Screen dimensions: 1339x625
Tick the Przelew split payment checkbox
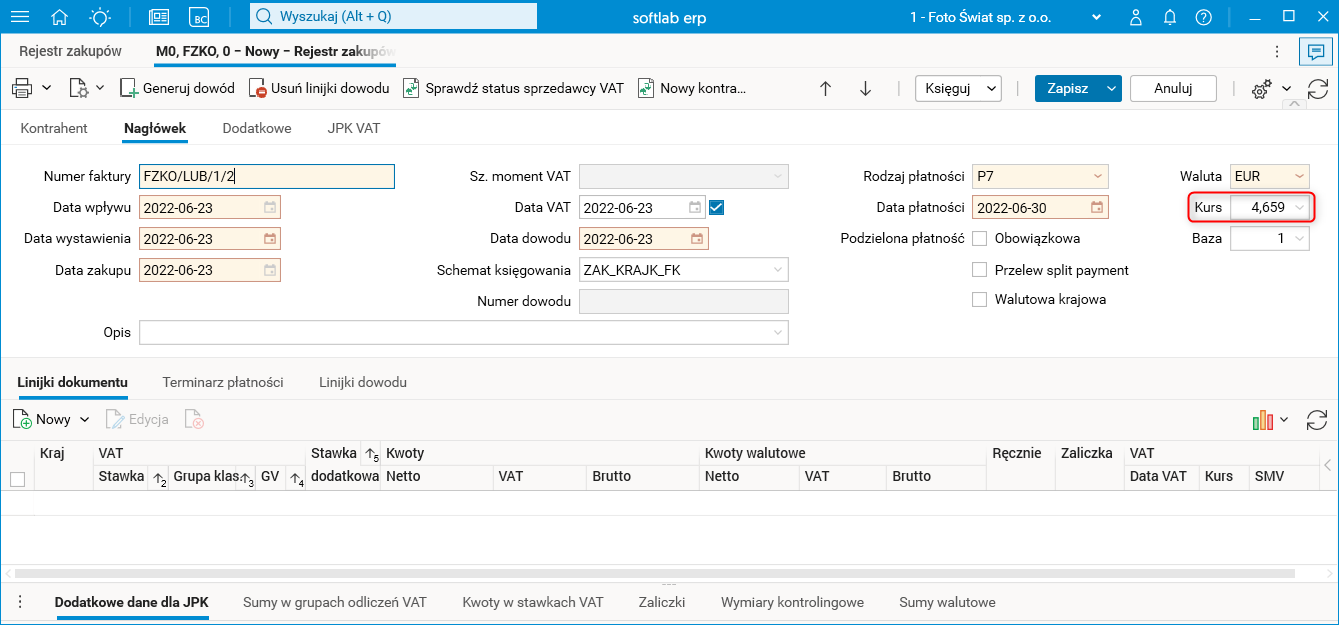[980, 270]
